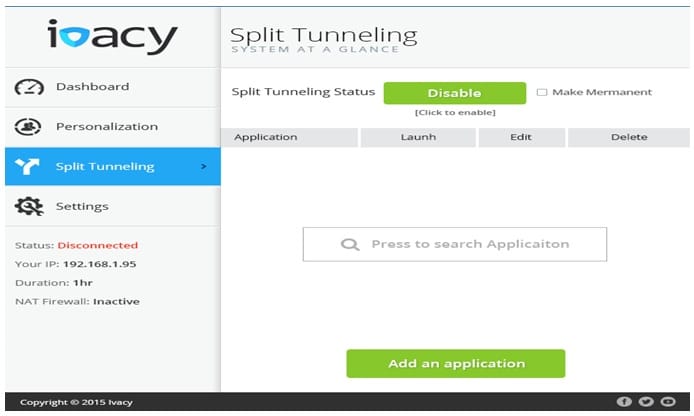Open the Facebook icon in footer
The height and width of the screenshot is (416, 694).
click(x=624, y=401)
